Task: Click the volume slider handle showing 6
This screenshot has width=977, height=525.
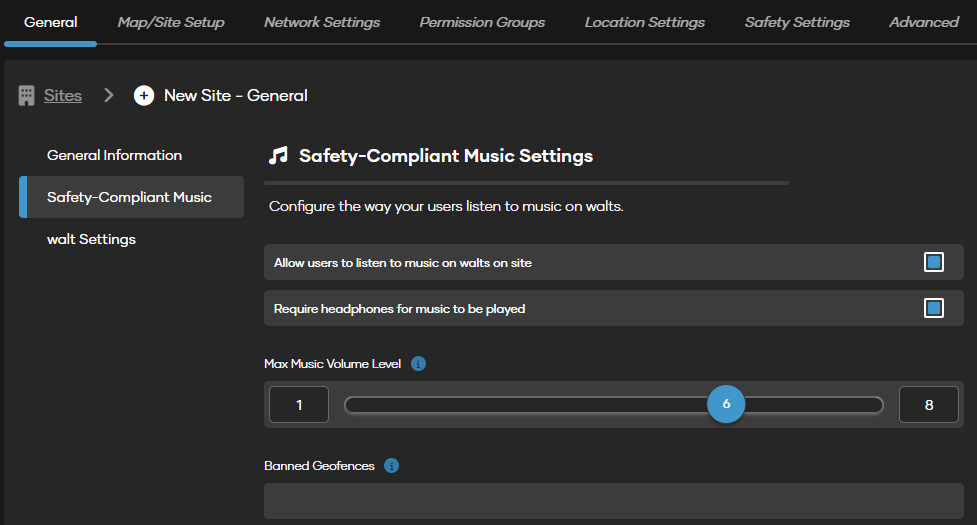Action: (726, 404)
